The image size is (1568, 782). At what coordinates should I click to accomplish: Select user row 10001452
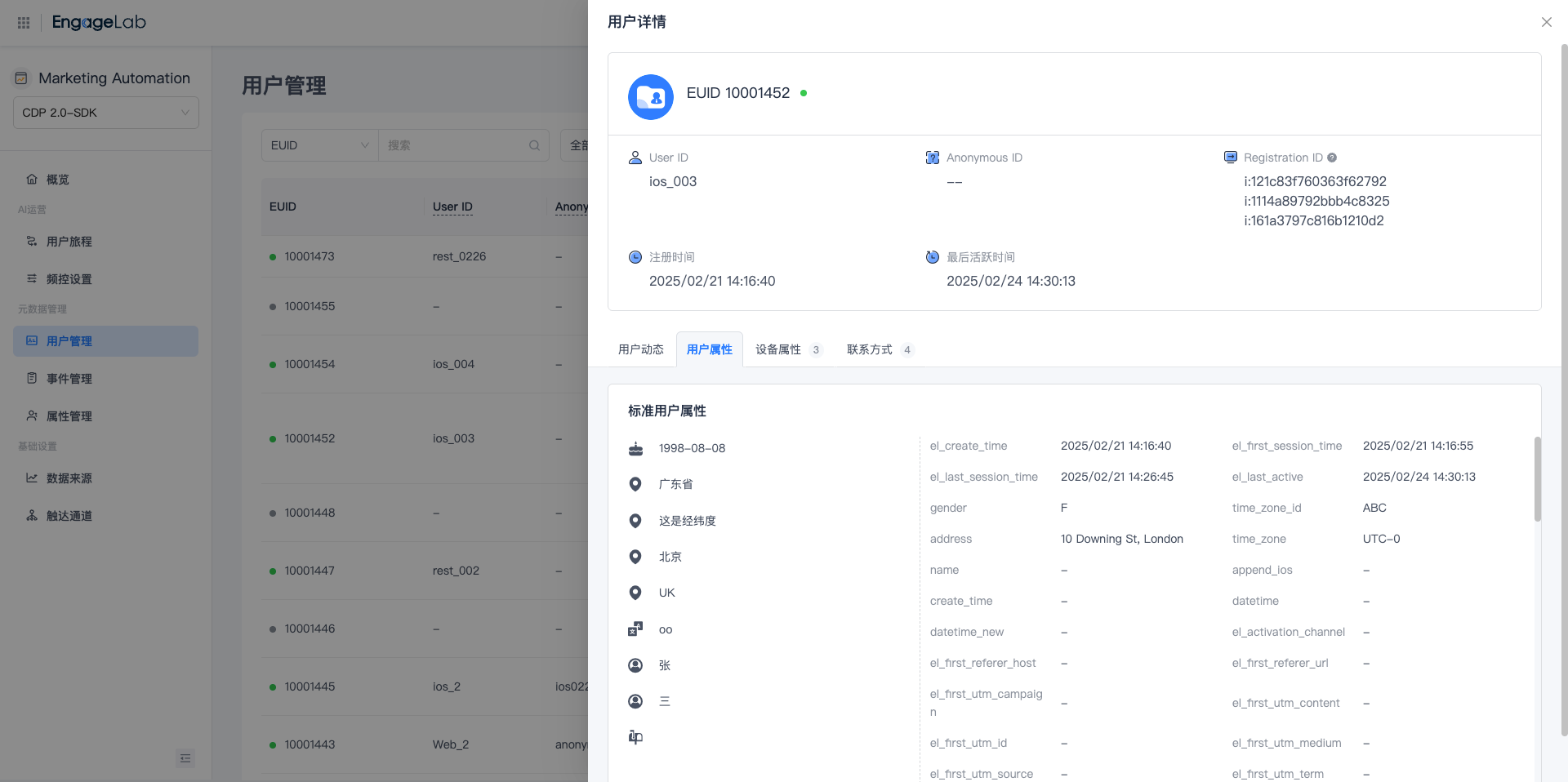coord(425,438)
